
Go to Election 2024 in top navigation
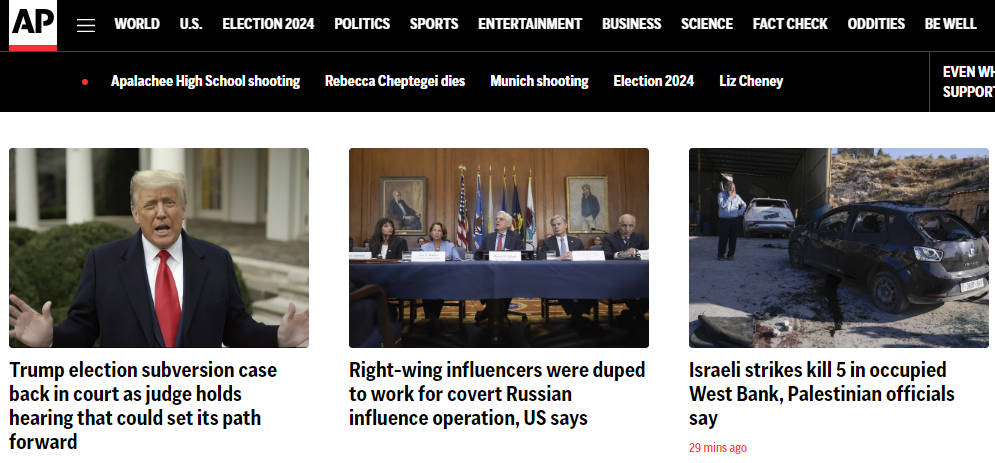click(268, 24)
